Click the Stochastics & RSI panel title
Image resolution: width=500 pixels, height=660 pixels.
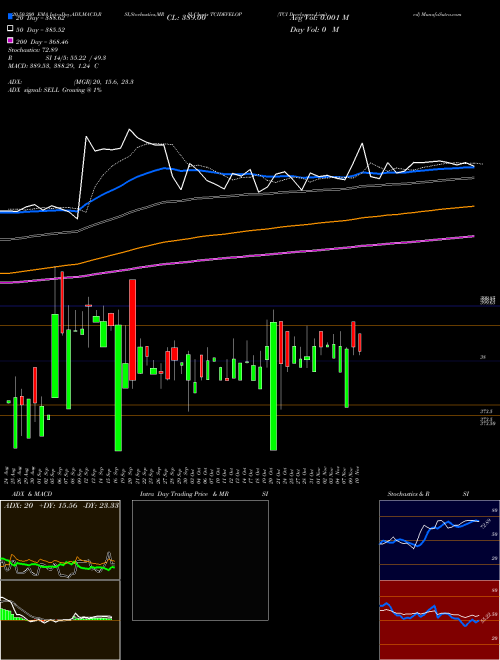point(428,494)
